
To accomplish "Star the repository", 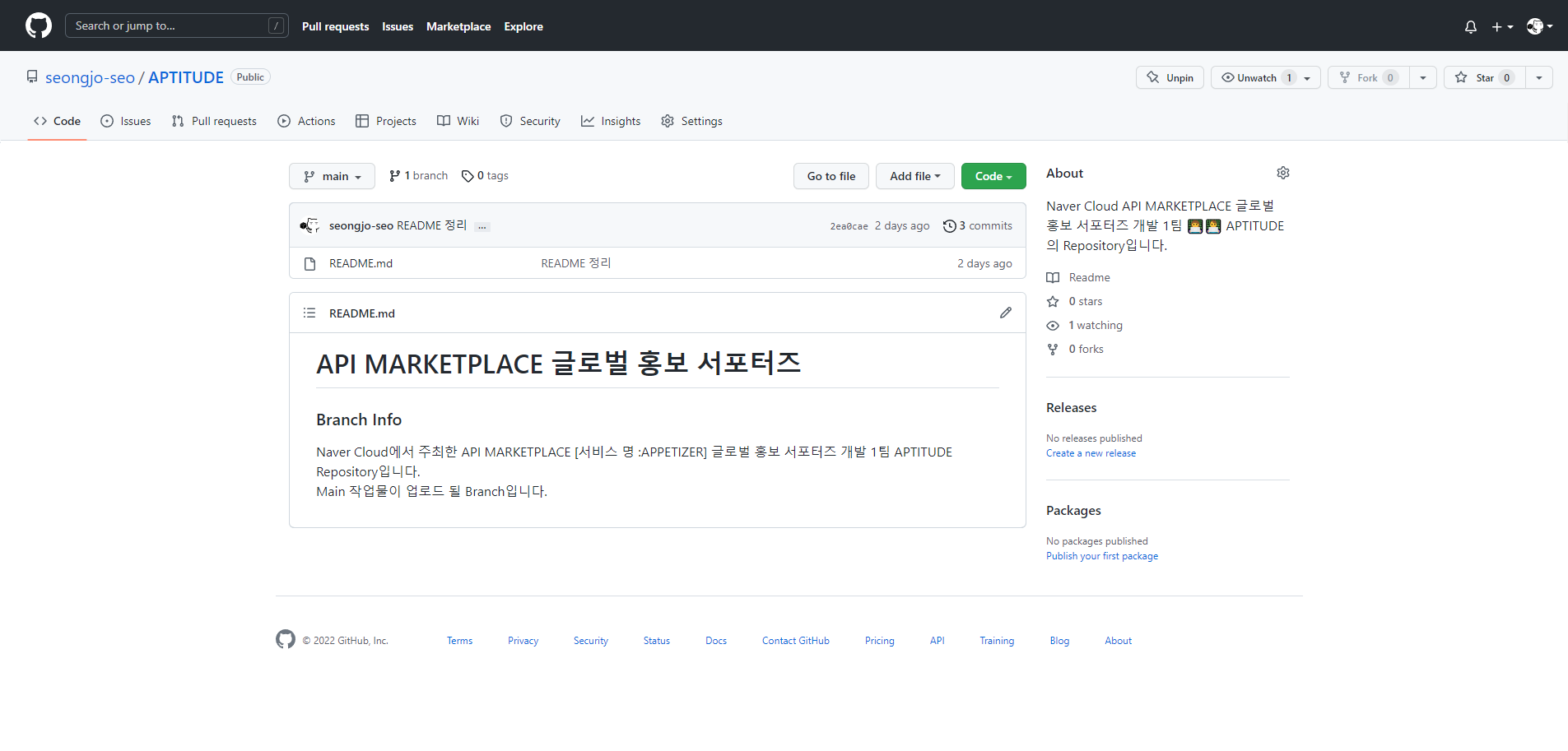I will pyautogui.click(x=1484, y=77).
